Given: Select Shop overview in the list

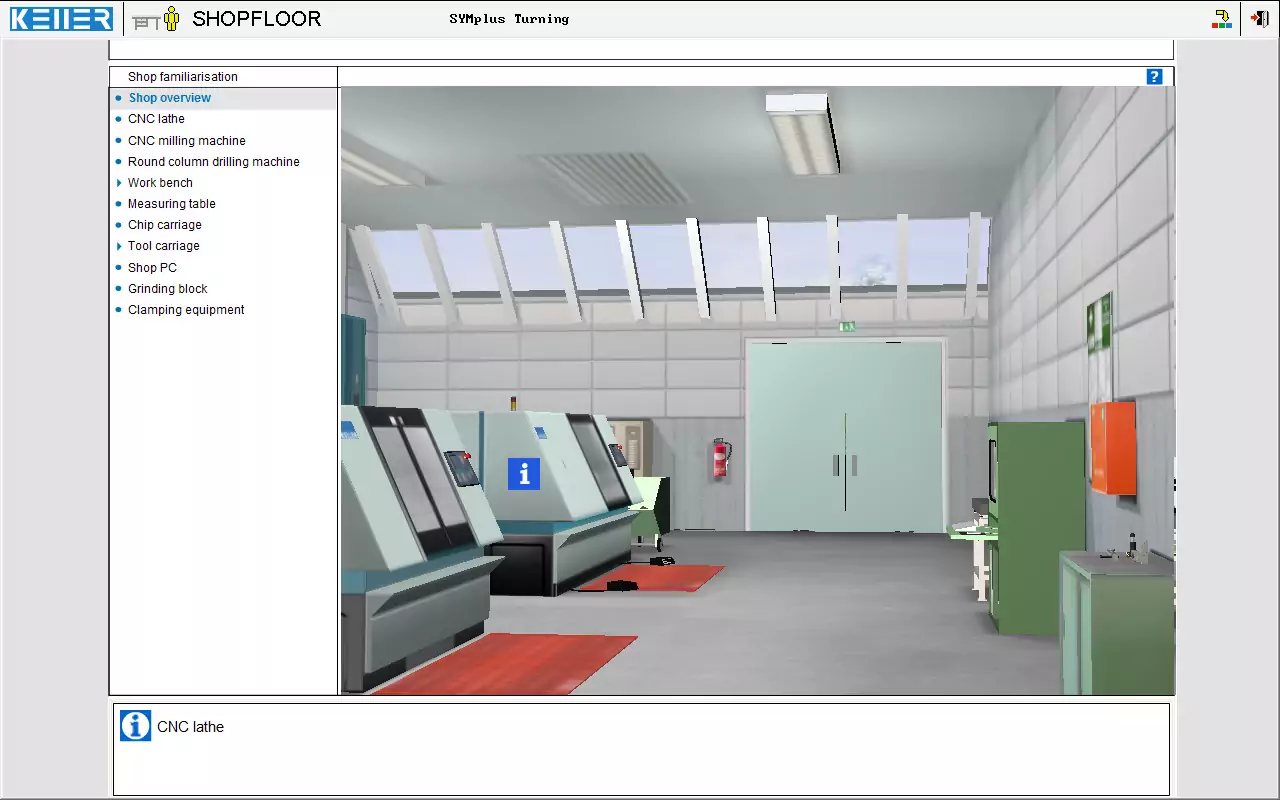Looking at the screenshot, I should click(x=169, y=98).
